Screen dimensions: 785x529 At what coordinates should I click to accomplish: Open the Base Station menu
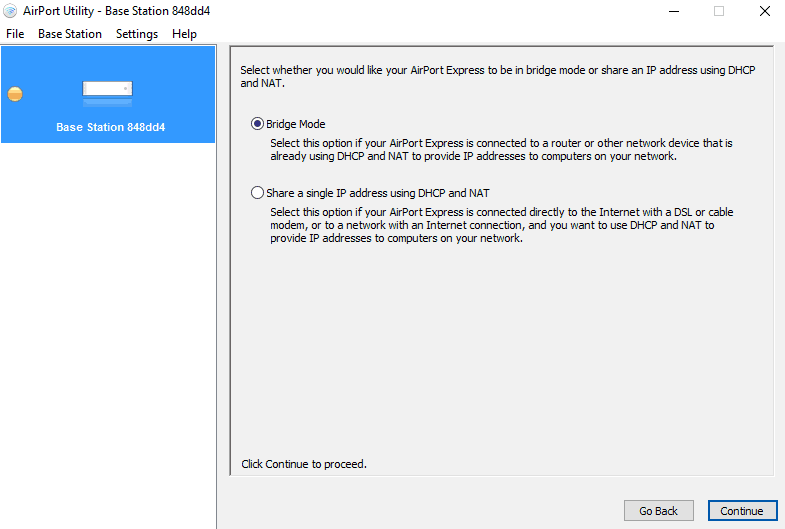pyautogui.click(x=70, y=34)
